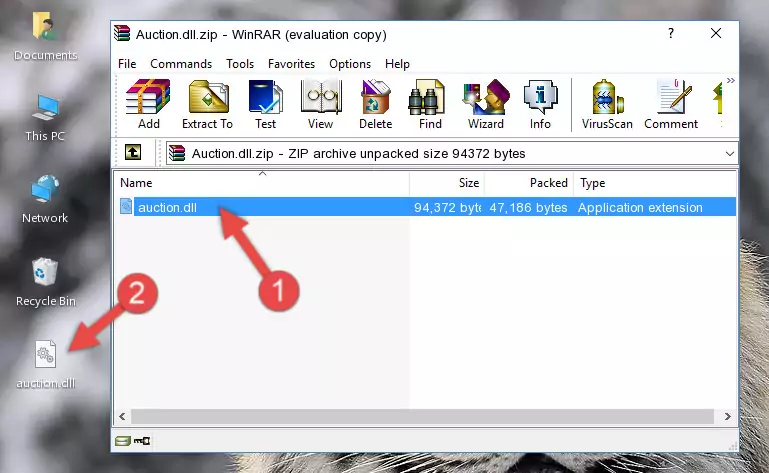The height and width of the screenshot is (473, 769).
Task: Open the Help menu
Action: point(397,64)
